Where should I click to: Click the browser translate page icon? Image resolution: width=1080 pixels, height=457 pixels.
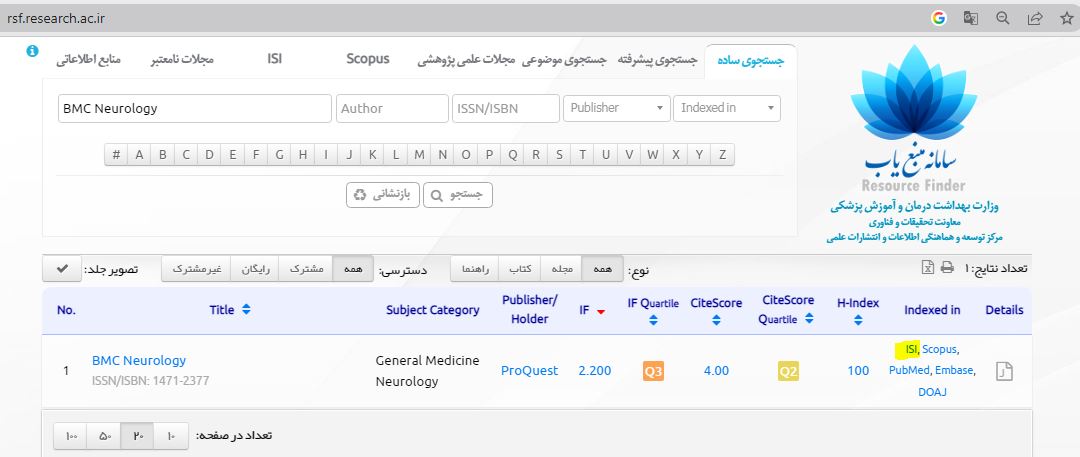[x=970, y=18]
